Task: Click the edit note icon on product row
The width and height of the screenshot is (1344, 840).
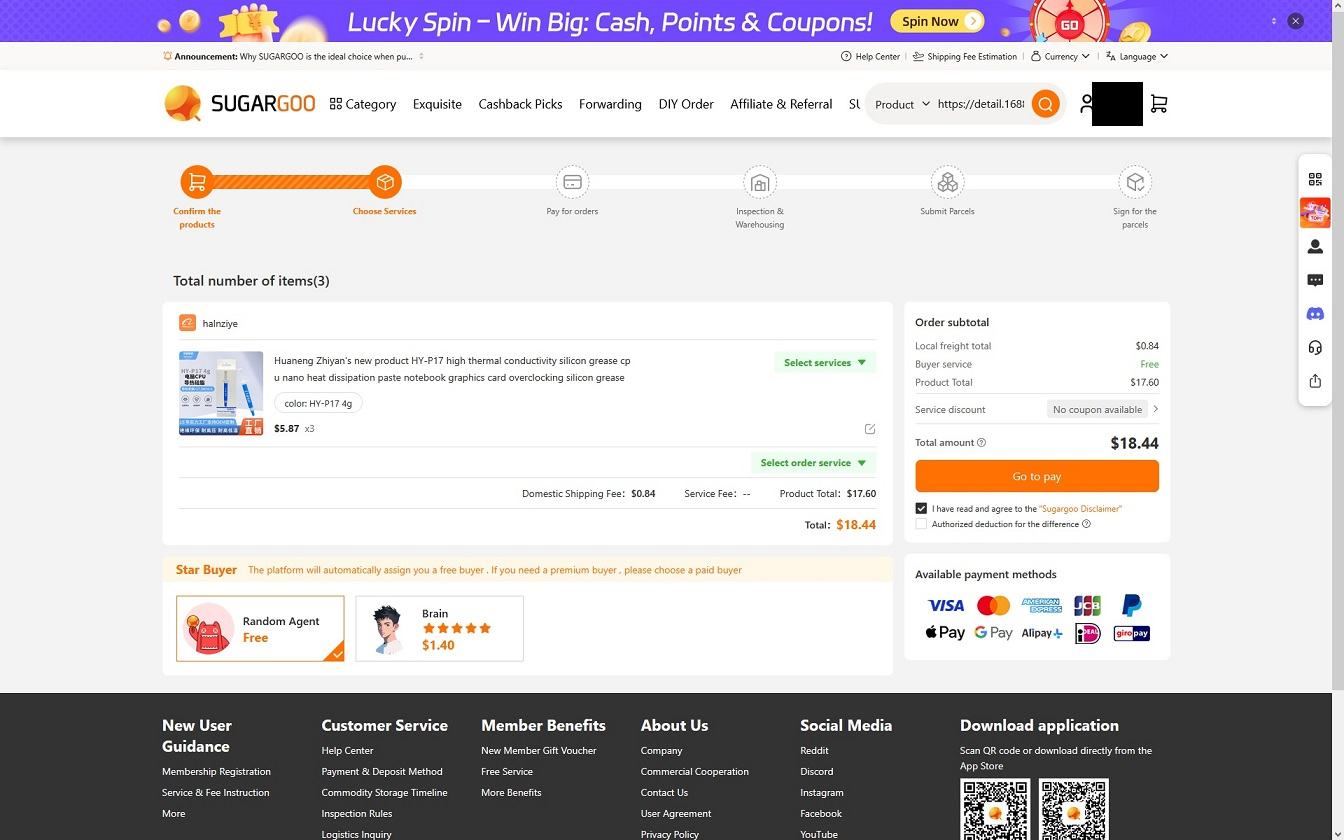Action: click(870, 429)
